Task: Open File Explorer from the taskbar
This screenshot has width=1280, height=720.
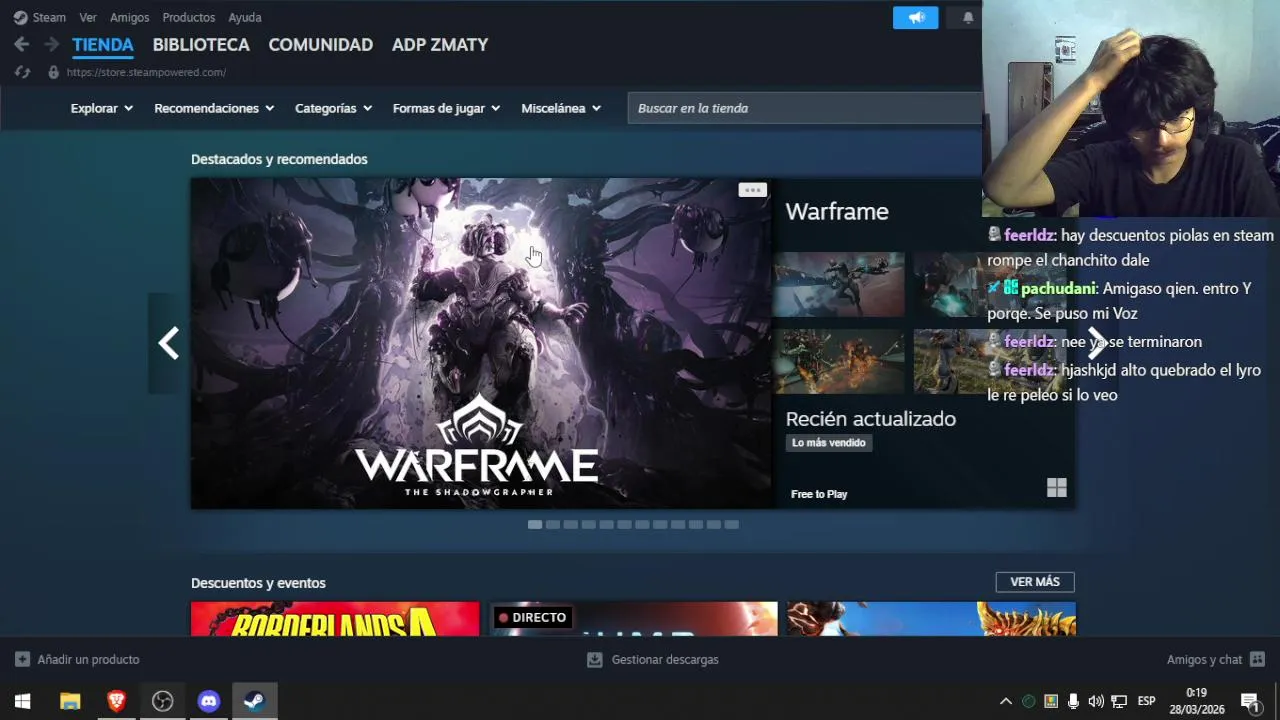Action: pyautogui.click(x=70, y=701)
